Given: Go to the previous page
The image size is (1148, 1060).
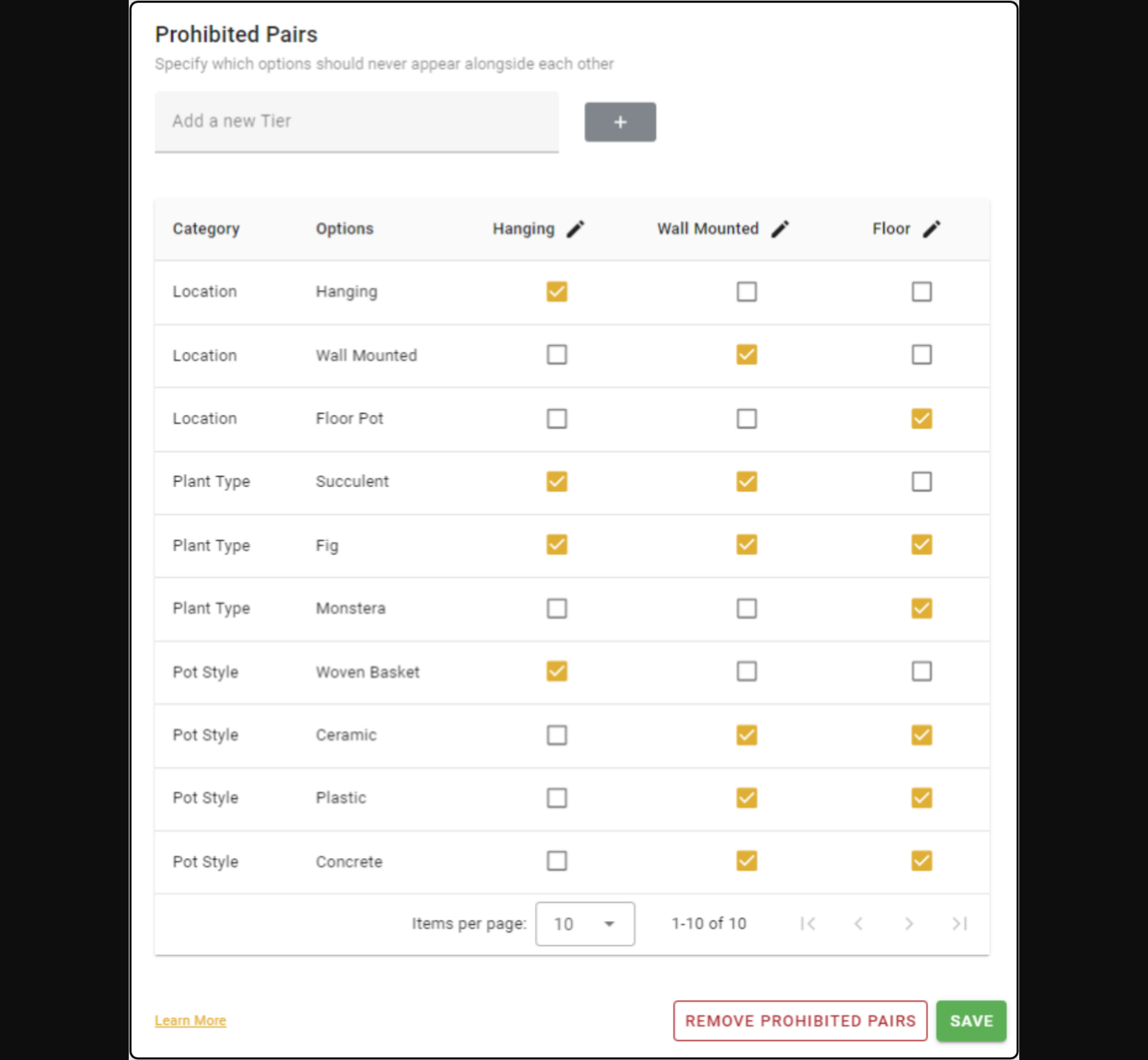Looking at the screenshot, I should coord(858,924).
